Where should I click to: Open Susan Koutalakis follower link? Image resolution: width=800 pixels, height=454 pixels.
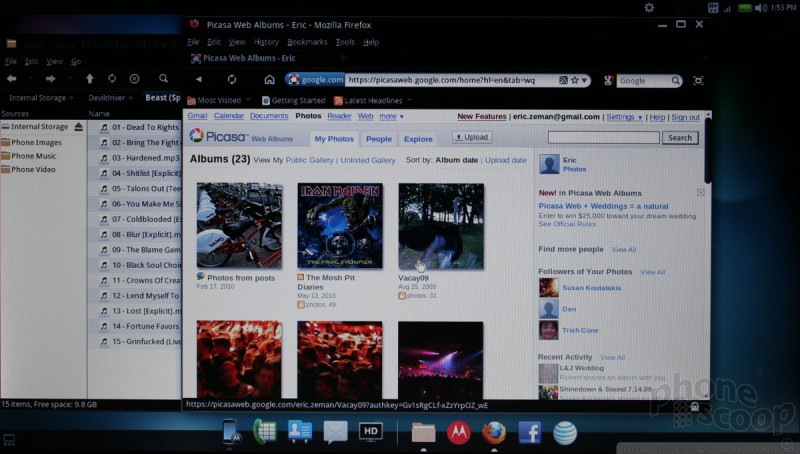pos(591,288)
